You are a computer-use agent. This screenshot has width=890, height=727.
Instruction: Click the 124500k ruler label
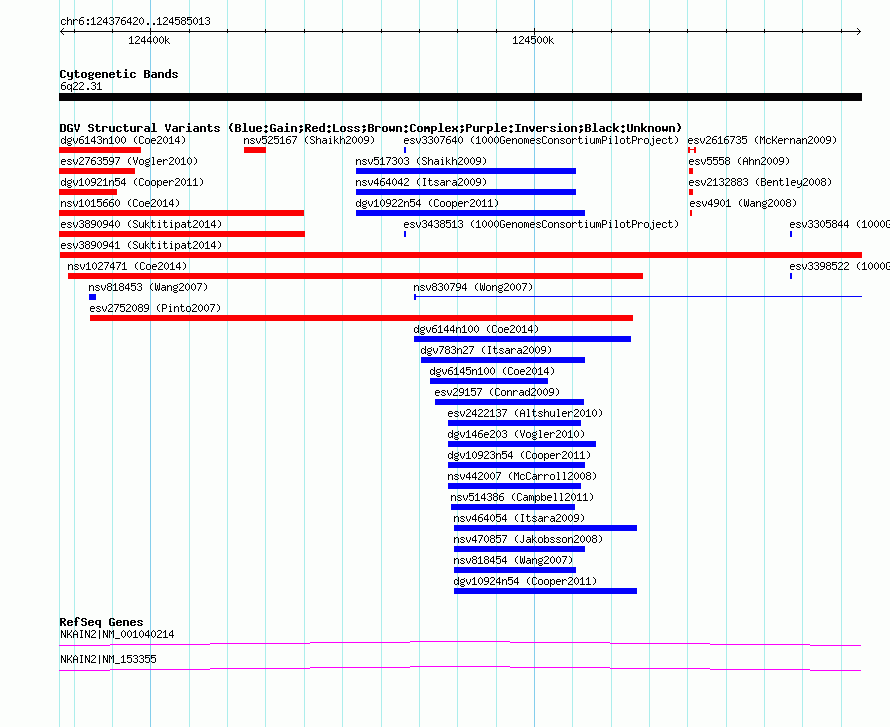pyautogui.click(x=533, y=40)
